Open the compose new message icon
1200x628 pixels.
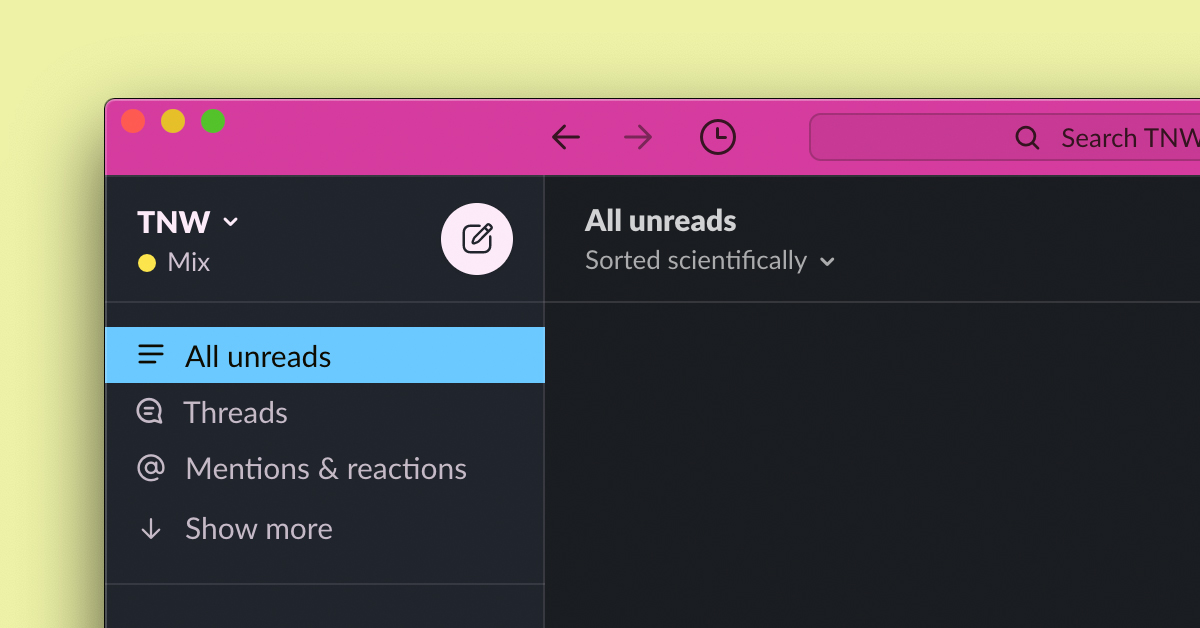click(x=477, y=239)
